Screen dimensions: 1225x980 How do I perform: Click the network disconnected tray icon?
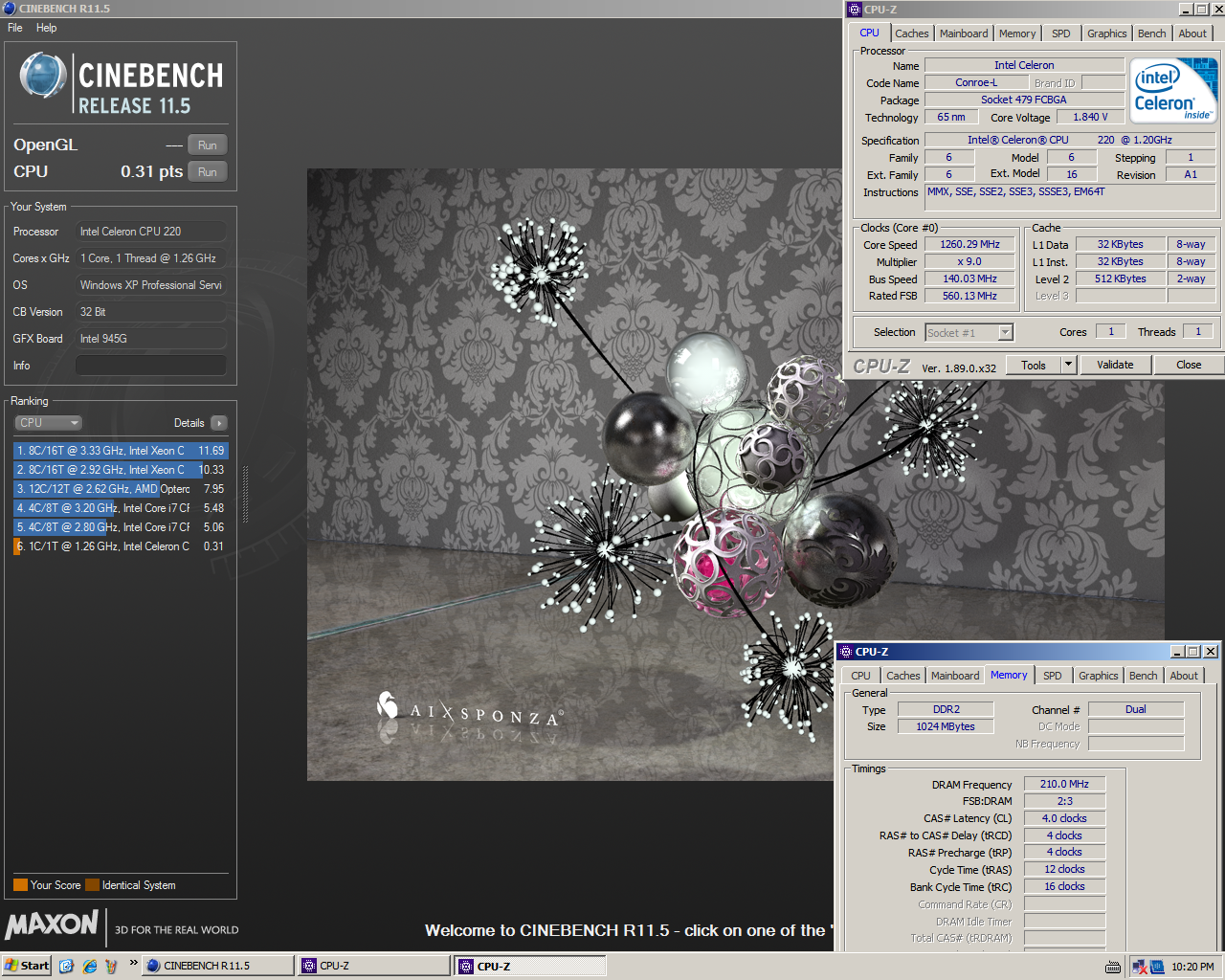[1140, 967]
